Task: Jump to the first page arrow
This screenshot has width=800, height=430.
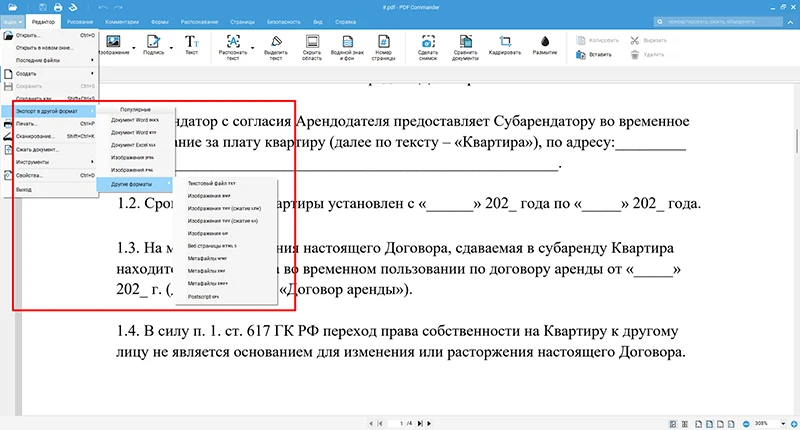Action: (x=380, y=423)
